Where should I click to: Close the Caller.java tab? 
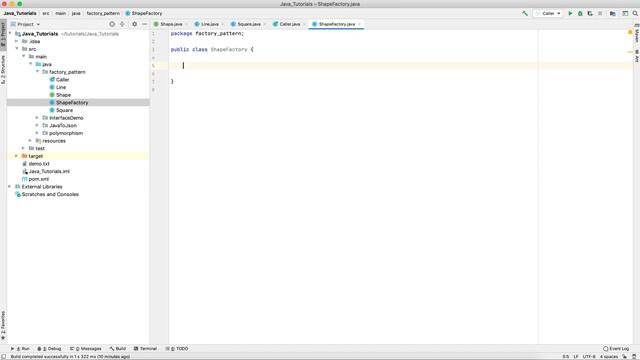(304, 24)
